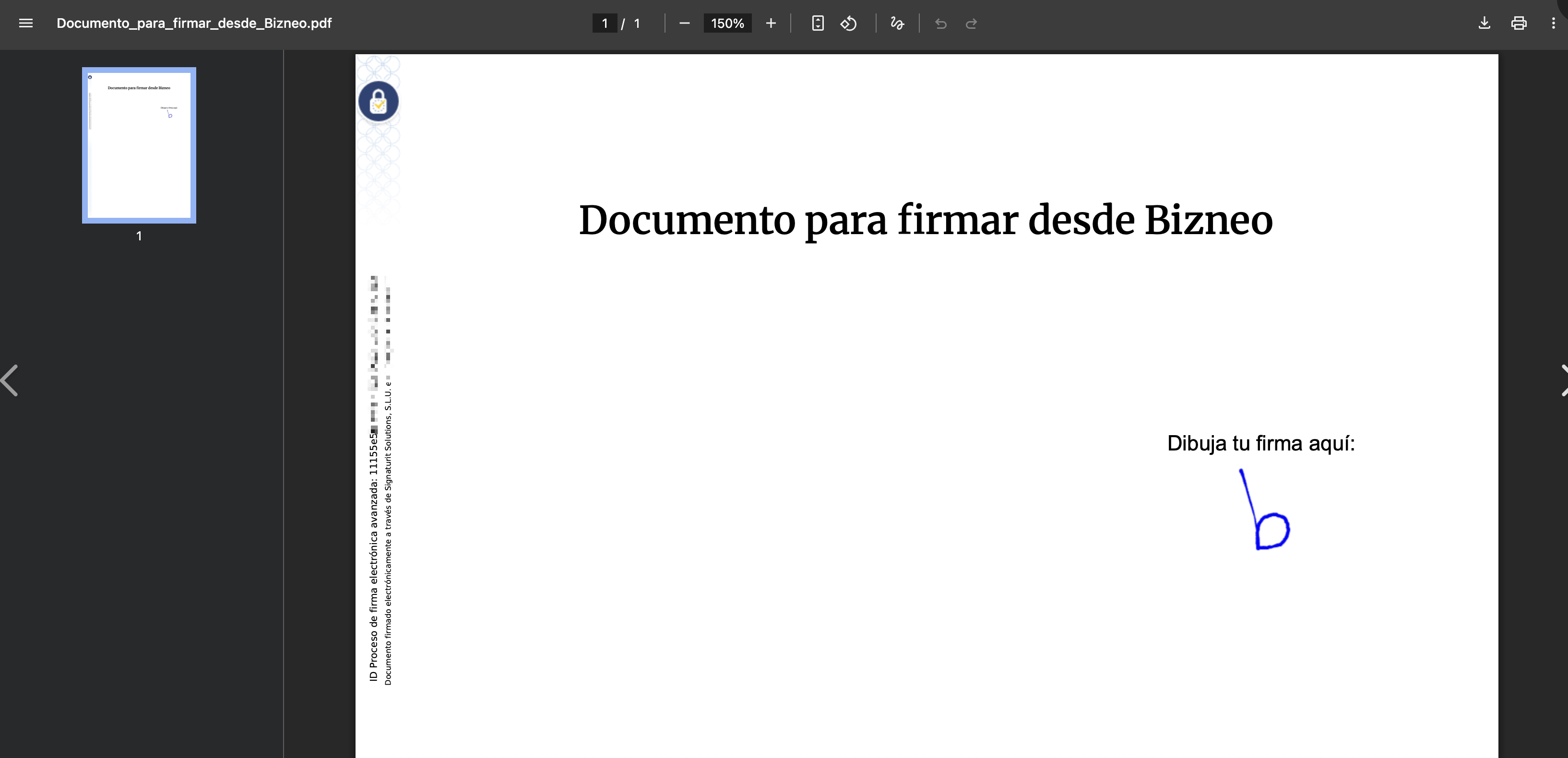Open the three-dot more actions menu
Screen dimensions: 1568x758
click(1553, 23)
